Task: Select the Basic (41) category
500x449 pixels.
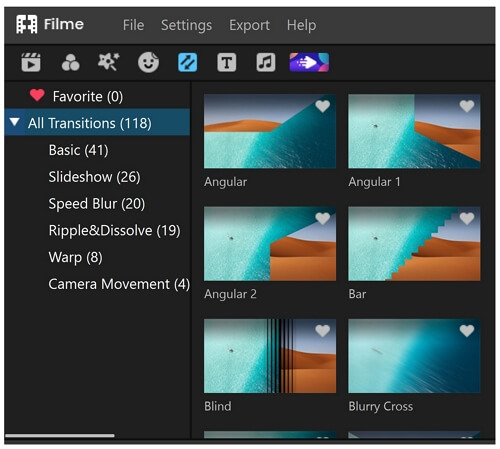Action: pyautogui.click(x=79, y=150)
